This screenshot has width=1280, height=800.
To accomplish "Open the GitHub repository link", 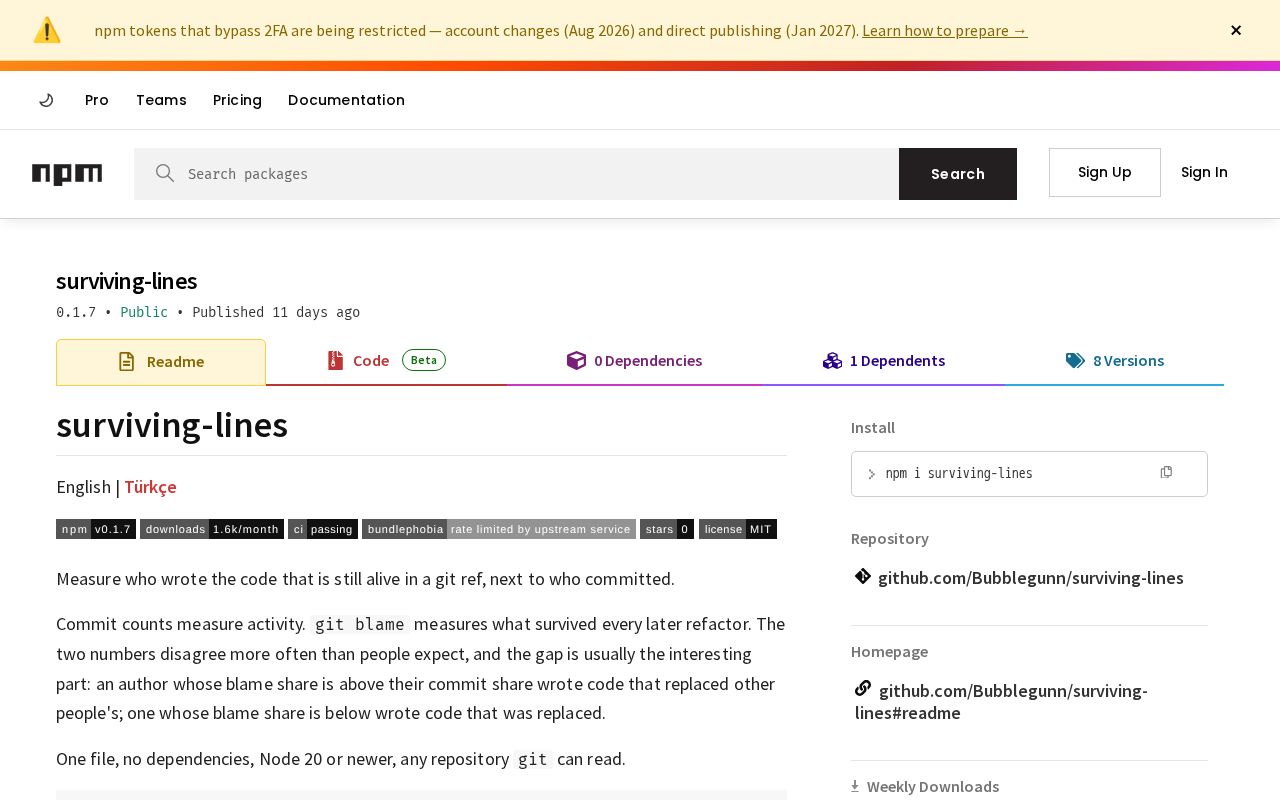I will click(1030, 578).
